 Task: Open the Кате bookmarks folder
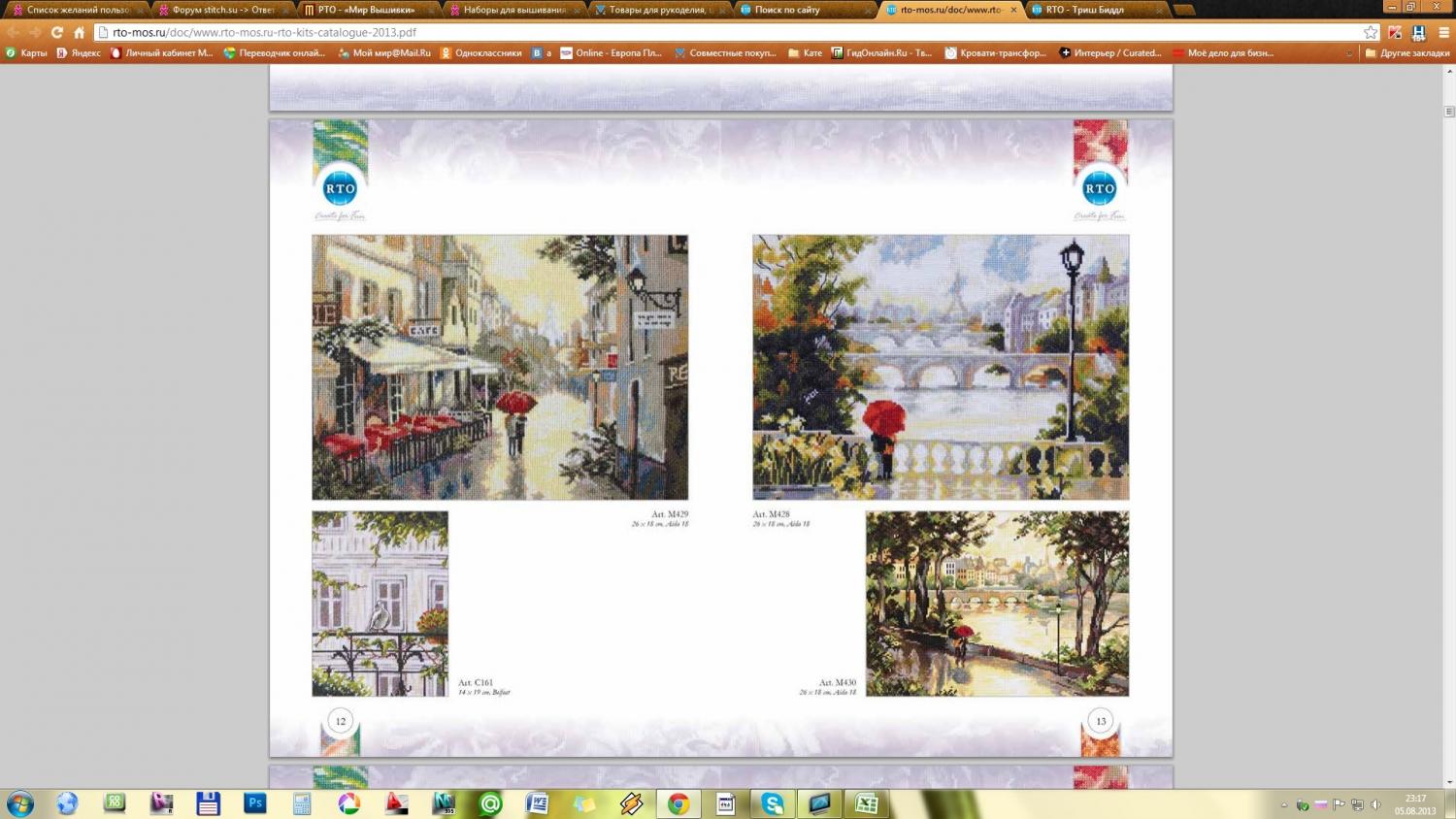tap(805, 53)
